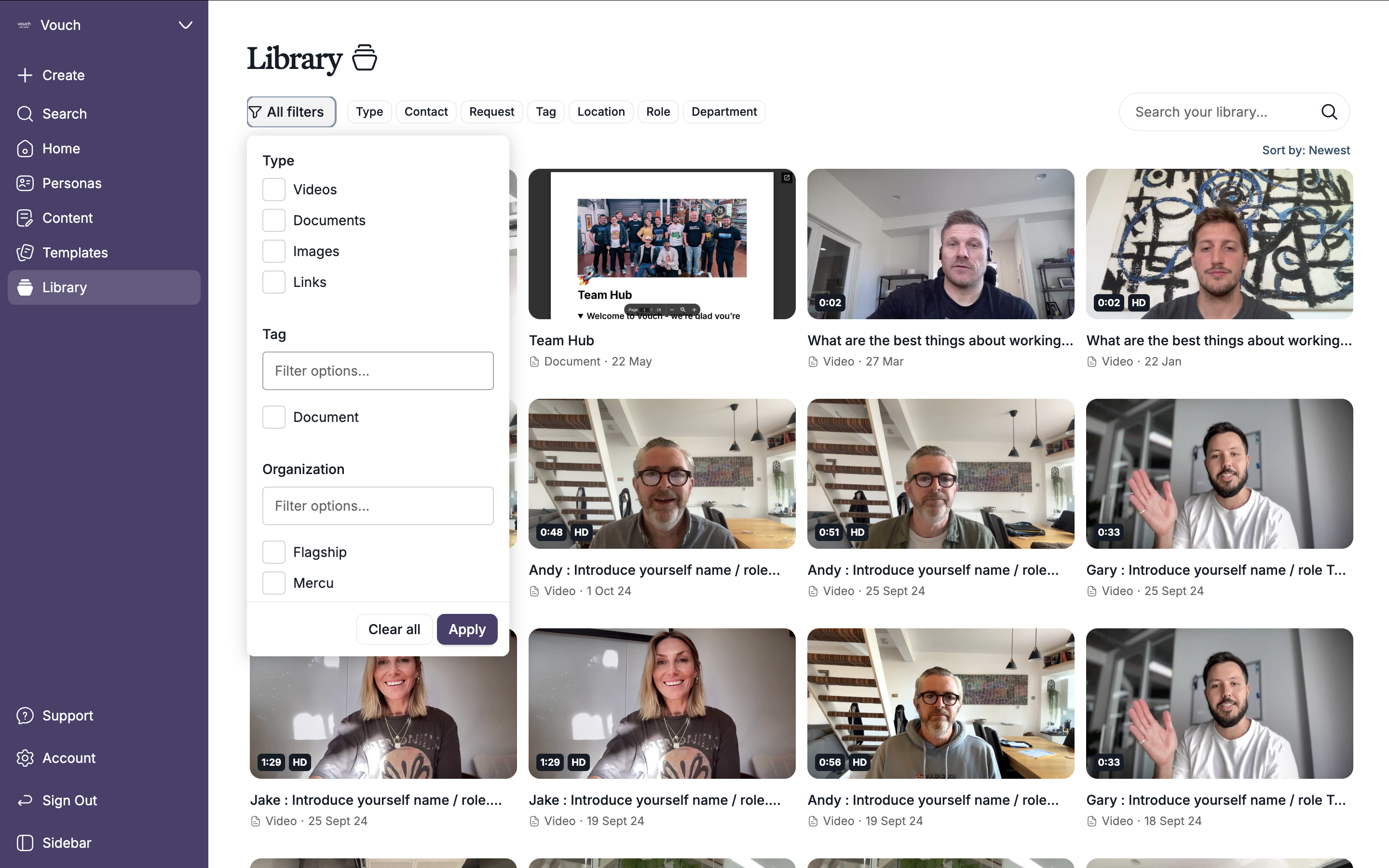Open Search in the sidebar
The height and width of the screenshot is (868, 1389).
(104, 114)
